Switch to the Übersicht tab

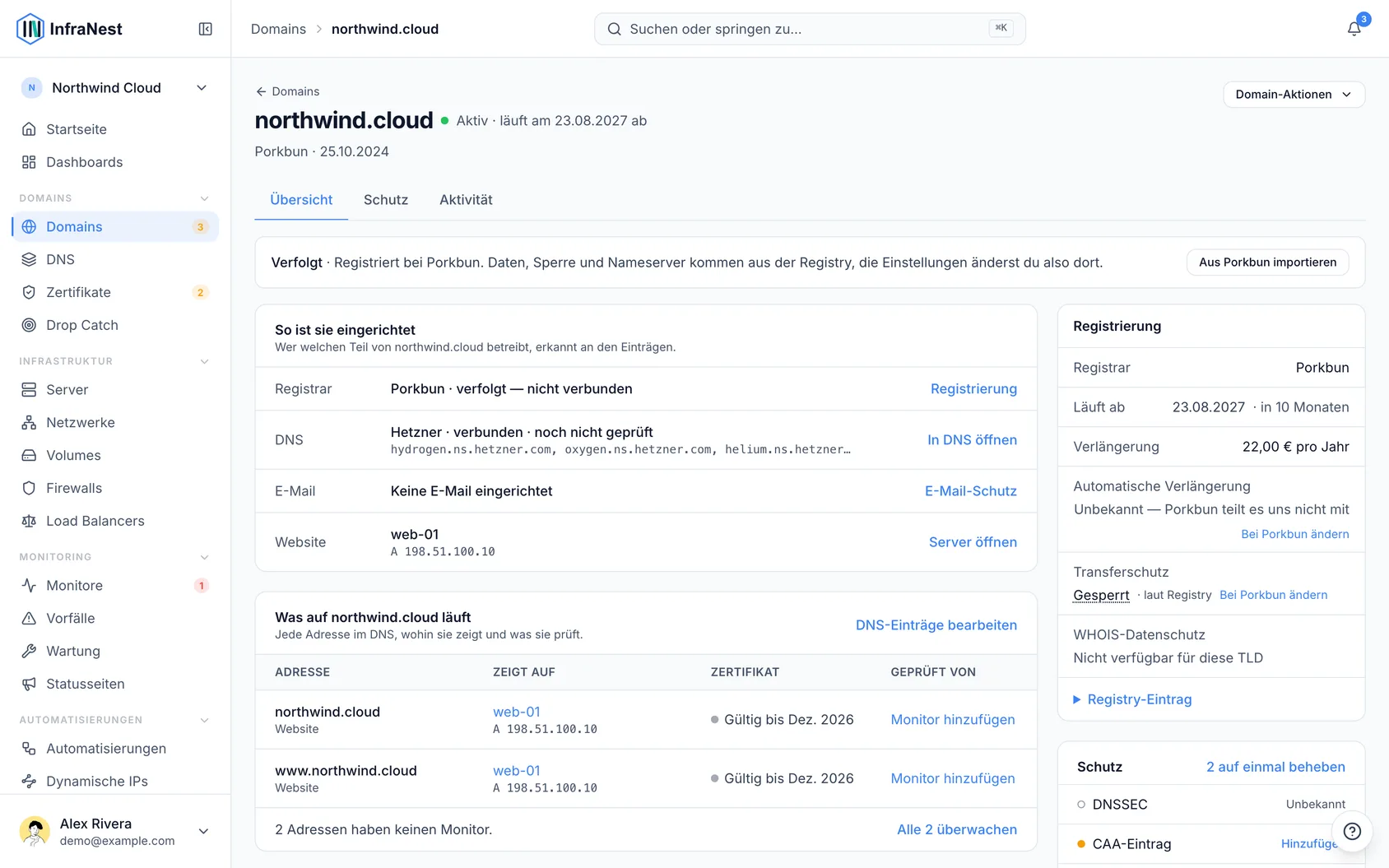(x=301, y=200)
